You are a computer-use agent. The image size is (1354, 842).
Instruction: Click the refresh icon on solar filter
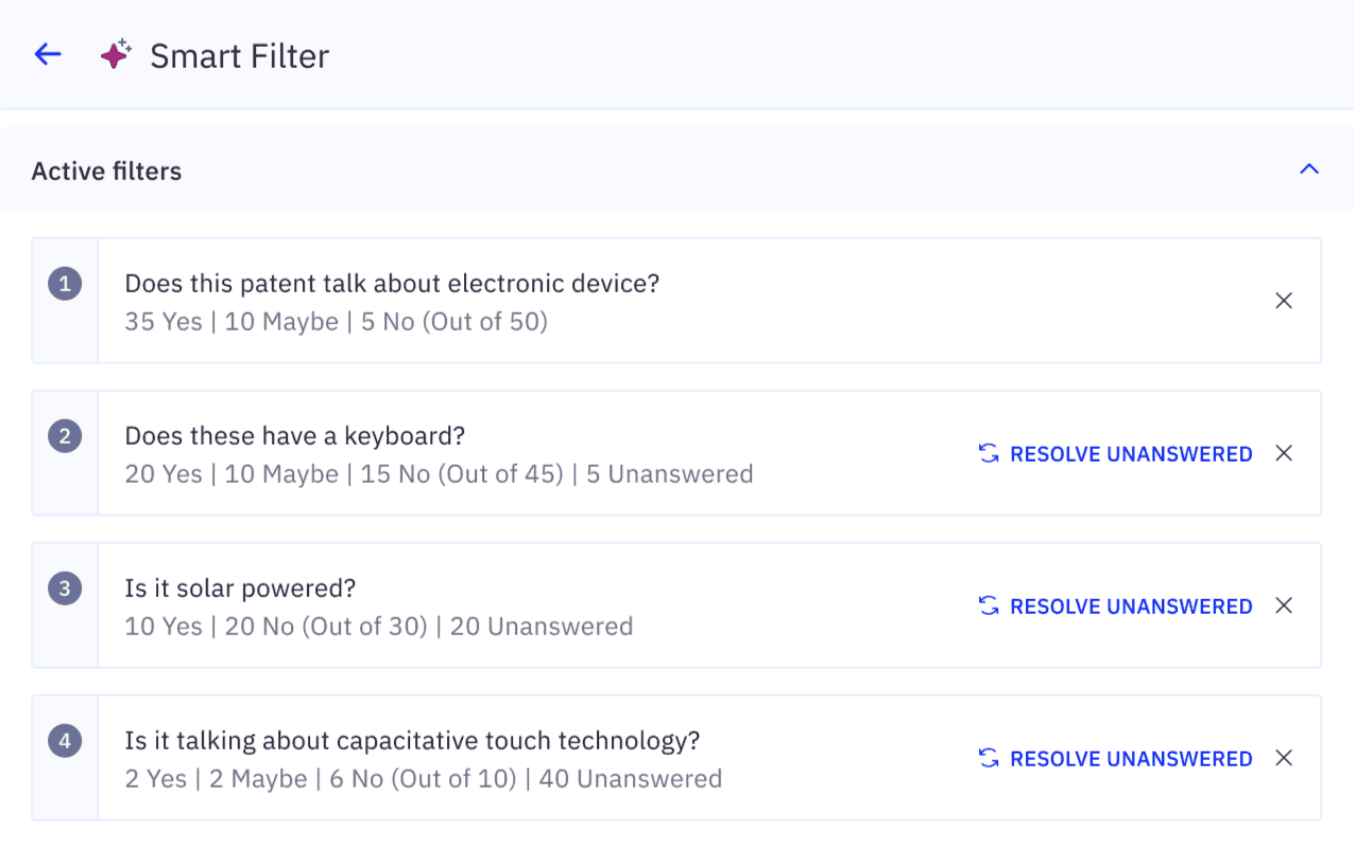[989, 606]
